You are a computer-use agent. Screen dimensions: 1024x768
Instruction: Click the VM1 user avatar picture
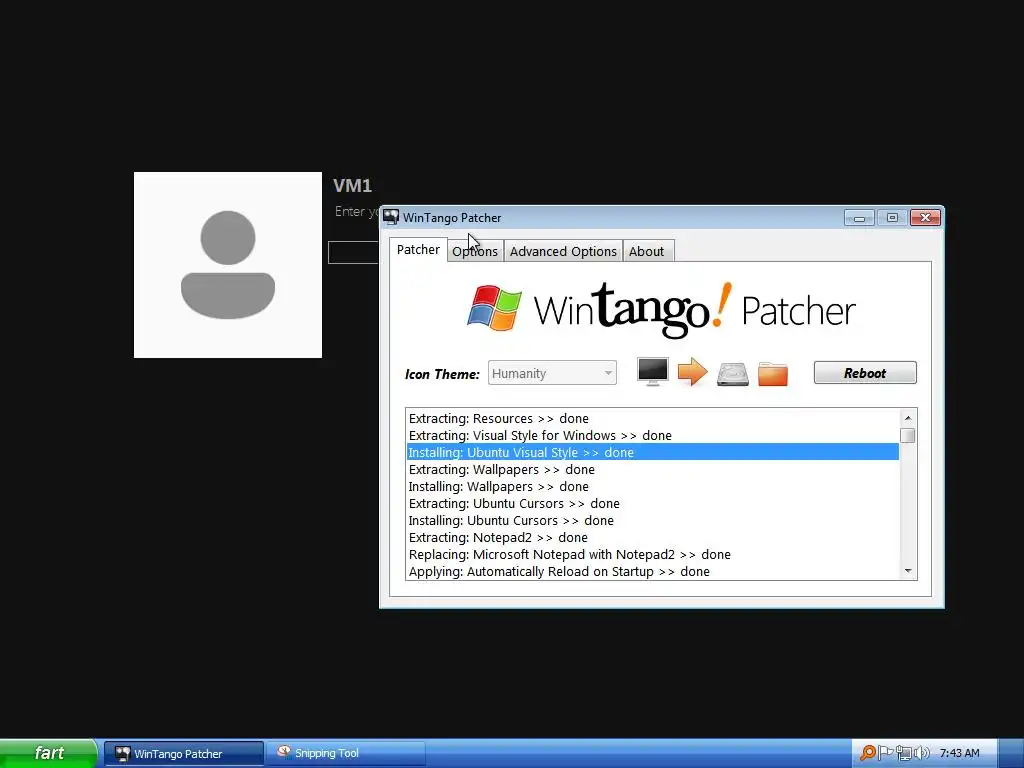pyautogui.click(x=228, y=264)
